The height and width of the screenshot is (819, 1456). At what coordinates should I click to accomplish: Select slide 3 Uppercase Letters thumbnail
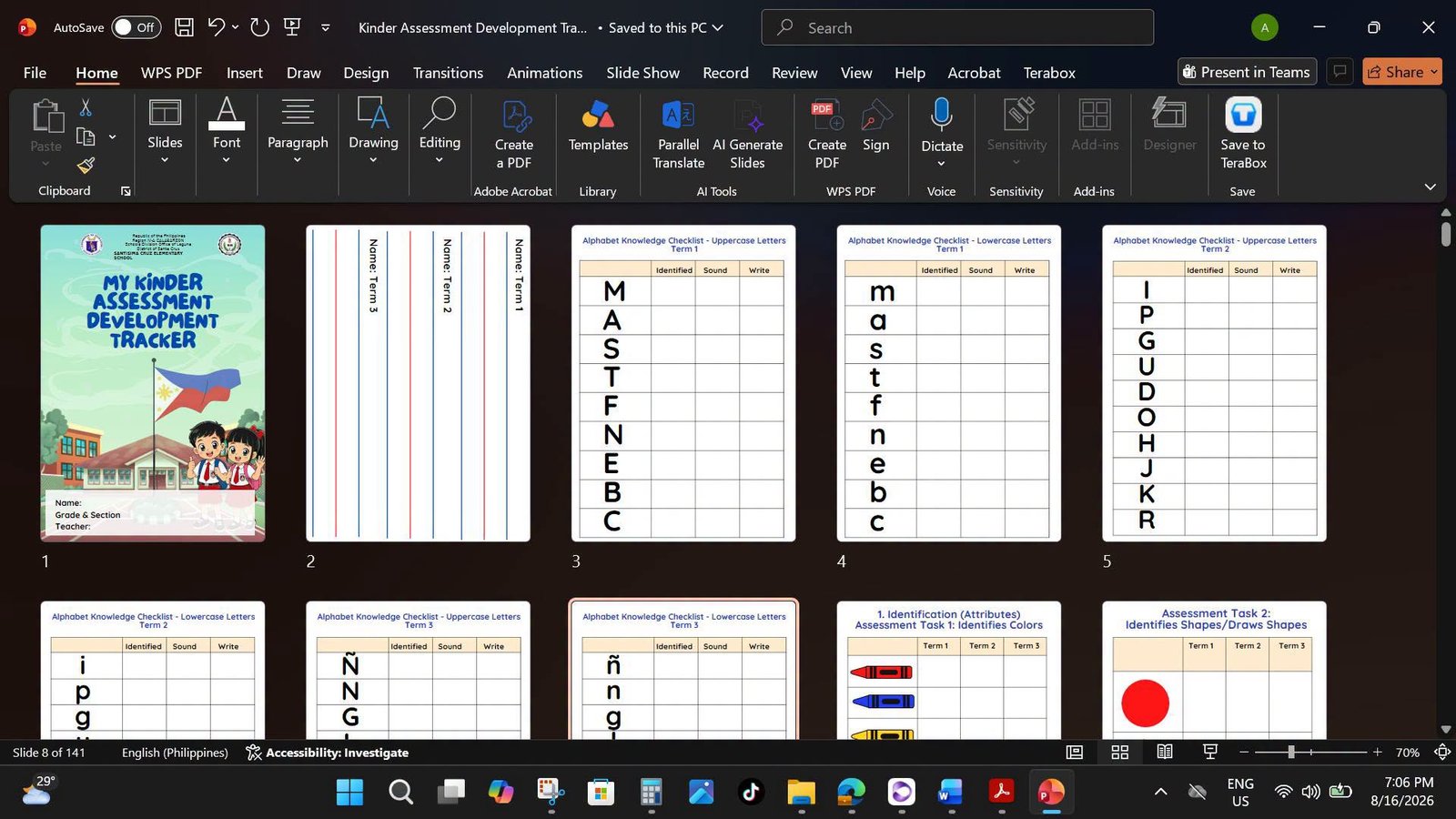(x=683, y=383)
